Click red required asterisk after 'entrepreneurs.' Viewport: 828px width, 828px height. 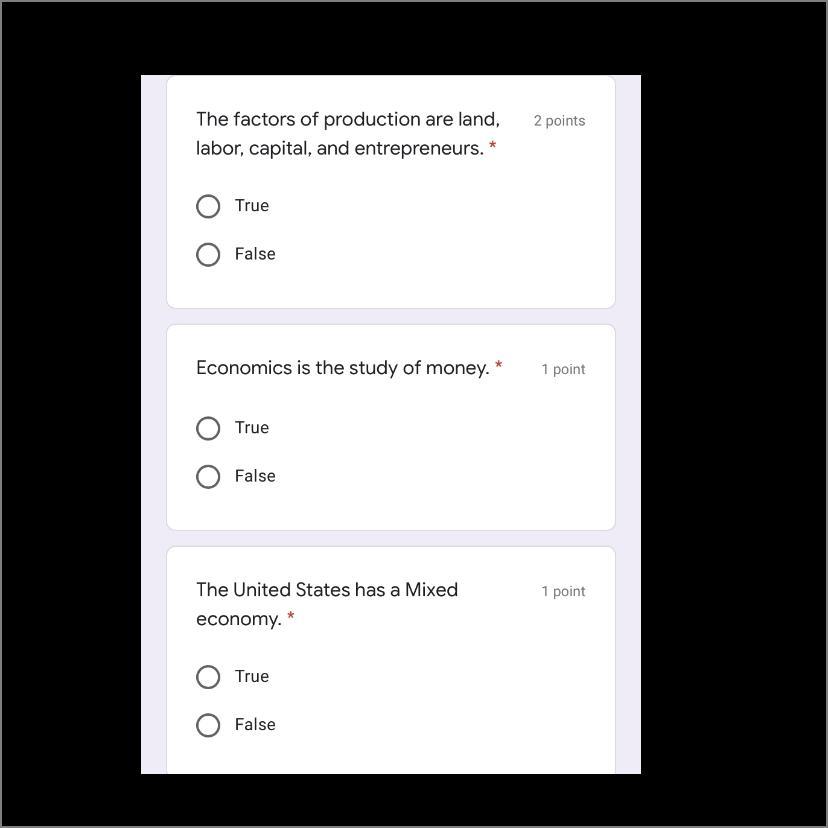pyautogui.click(x=493, y=145)
